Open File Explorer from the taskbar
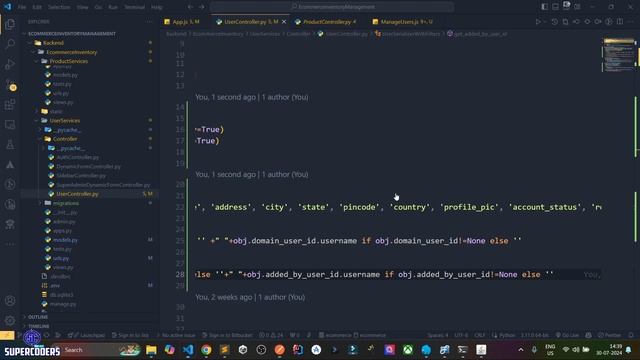 (151, 350)
